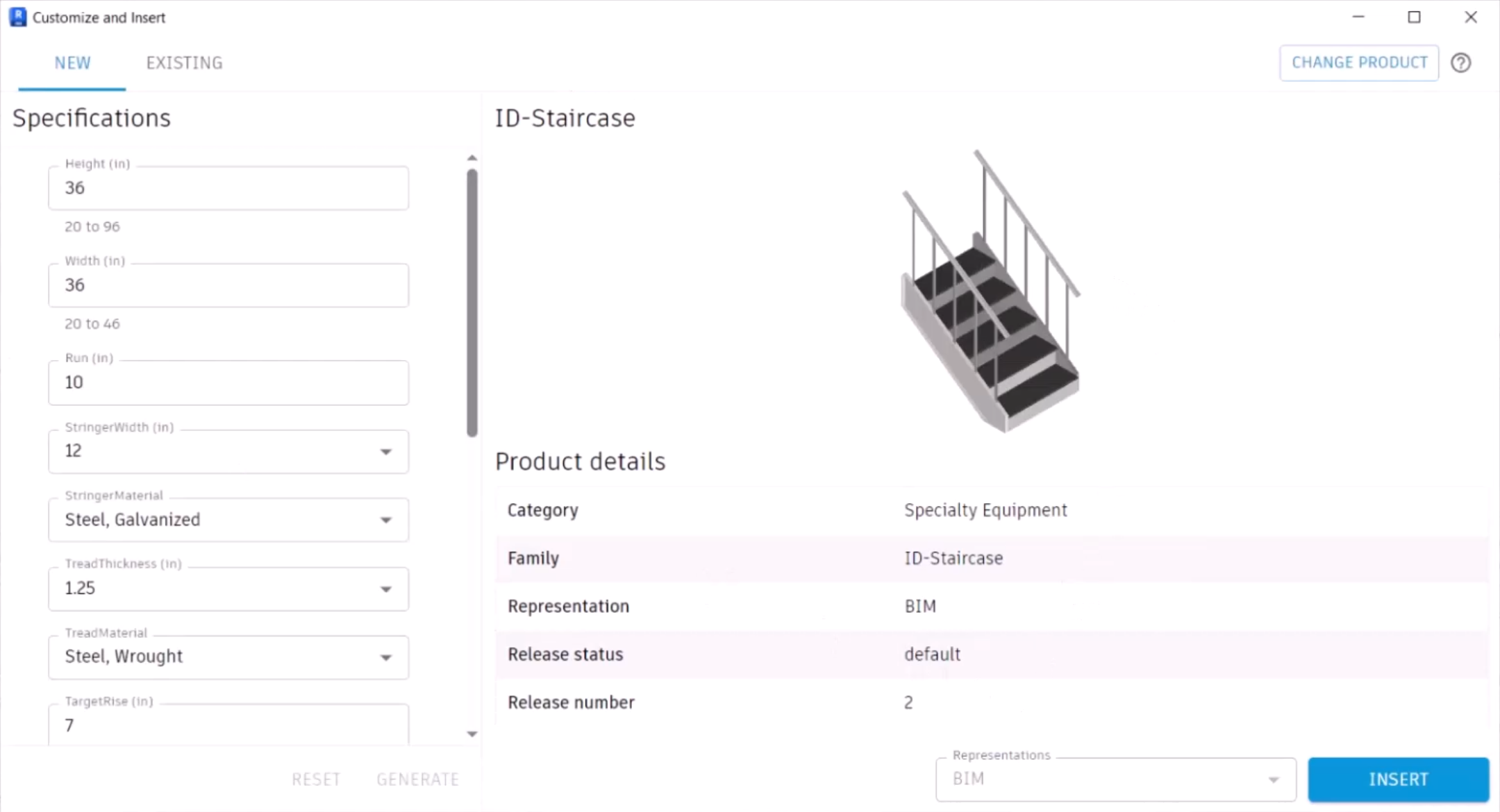This screenshot has height=812, width=1500.
Task: Switch to the EXISTING tab
Action: (x=184, y=63)
